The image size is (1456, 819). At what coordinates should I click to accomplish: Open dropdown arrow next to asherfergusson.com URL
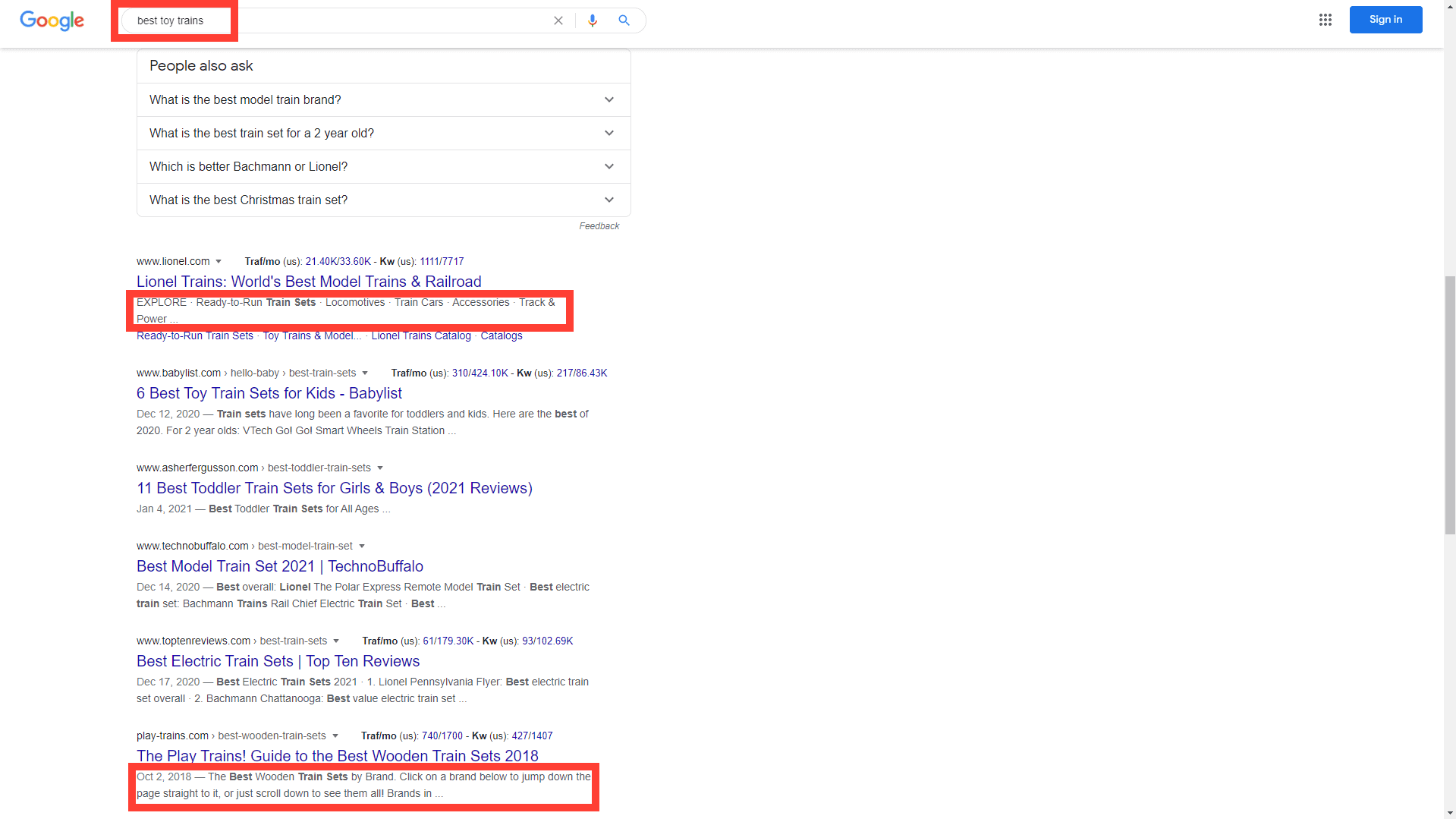click(380, 468)
